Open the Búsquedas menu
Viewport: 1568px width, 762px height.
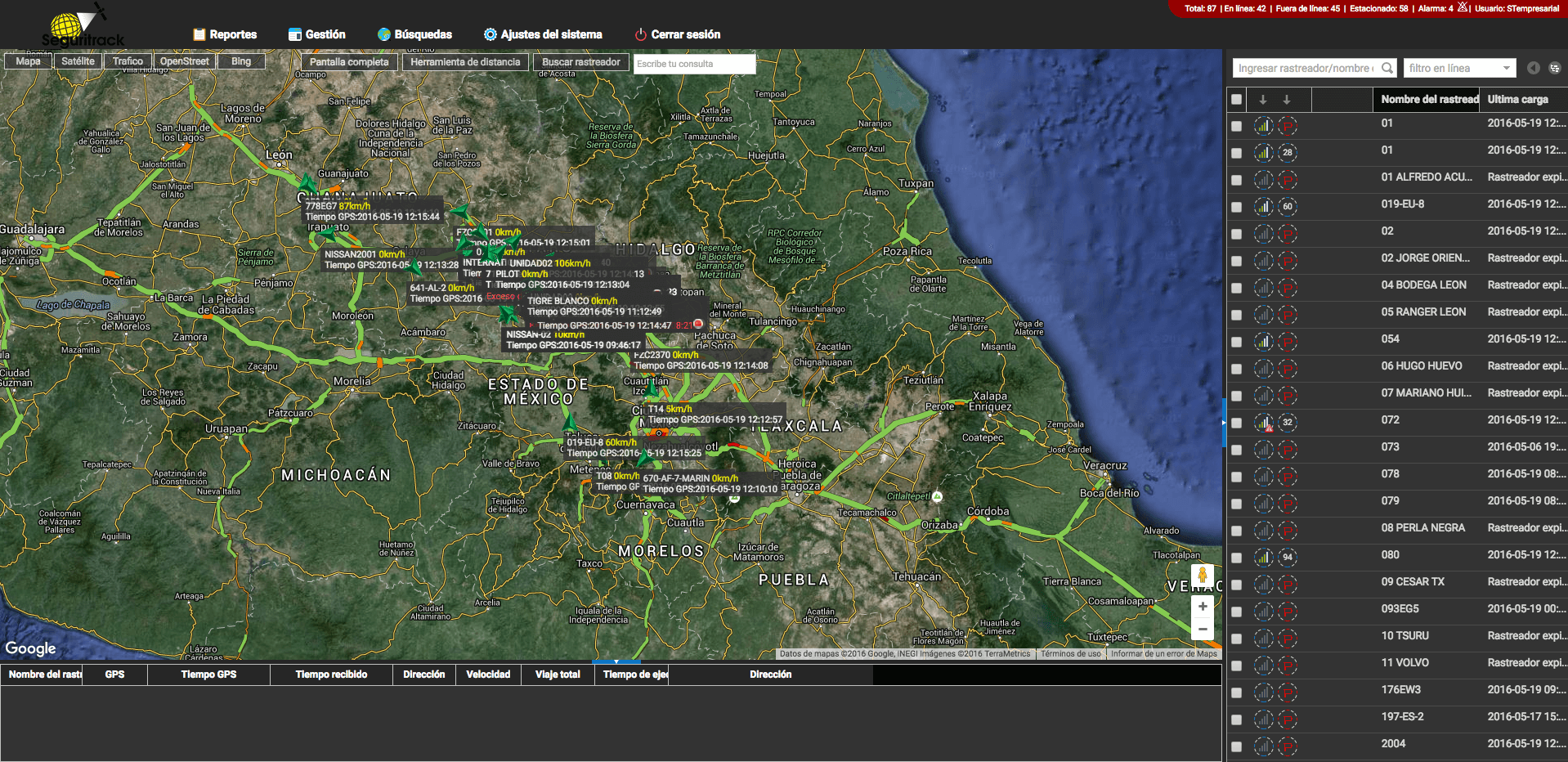coord(414,34)
